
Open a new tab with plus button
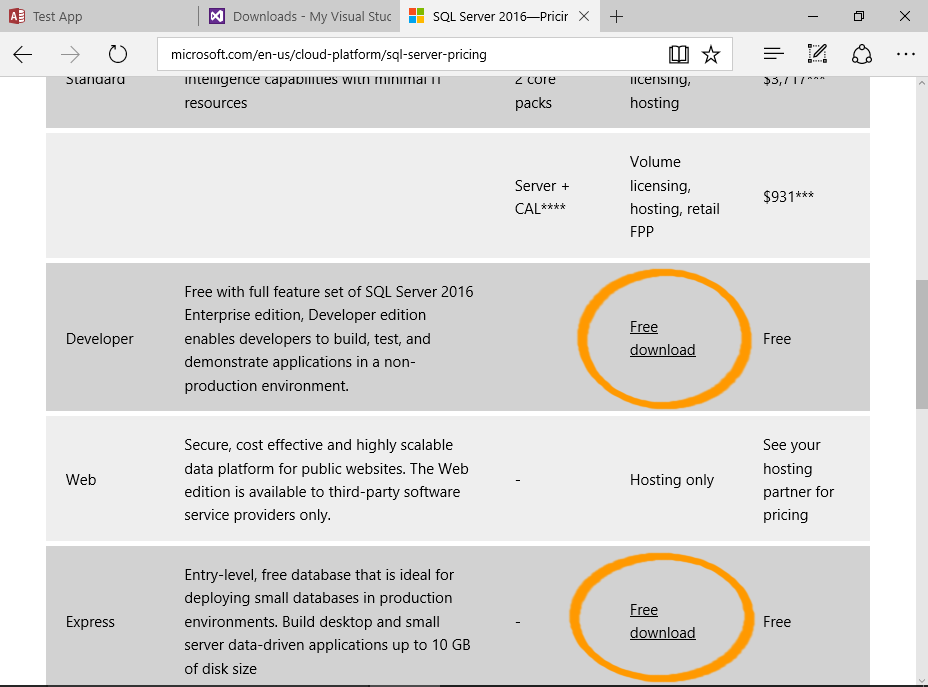click(617, 16)
